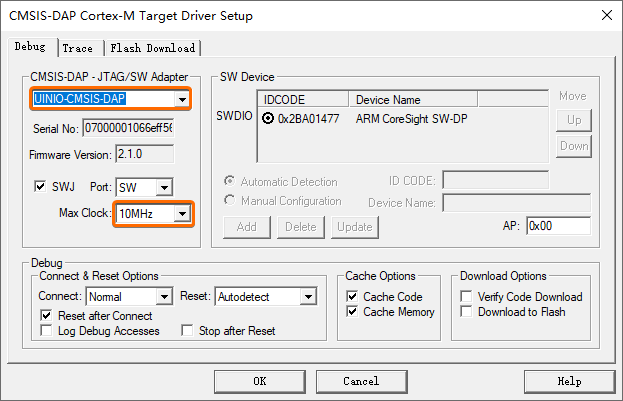The width and height of the screenshot is (623, 401).
Task: Click the Cancel button
Action: (361, 382)
